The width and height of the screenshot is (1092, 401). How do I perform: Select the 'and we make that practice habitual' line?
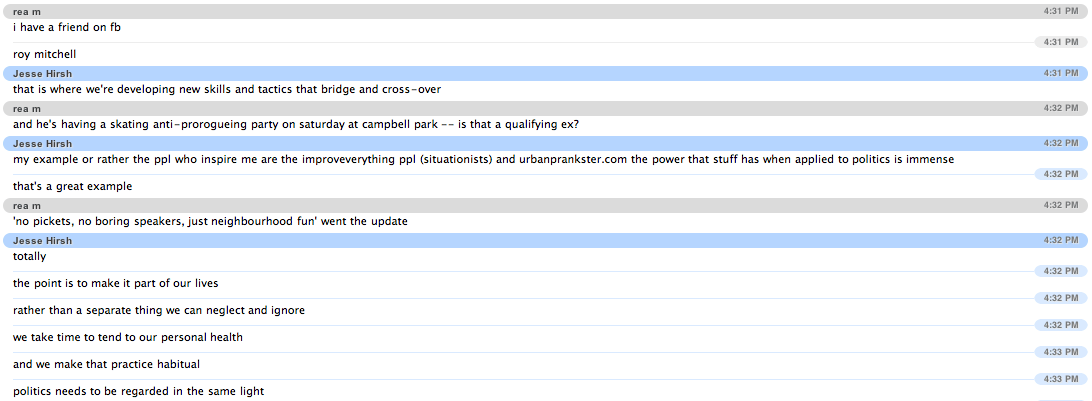(x=107, y=364)
